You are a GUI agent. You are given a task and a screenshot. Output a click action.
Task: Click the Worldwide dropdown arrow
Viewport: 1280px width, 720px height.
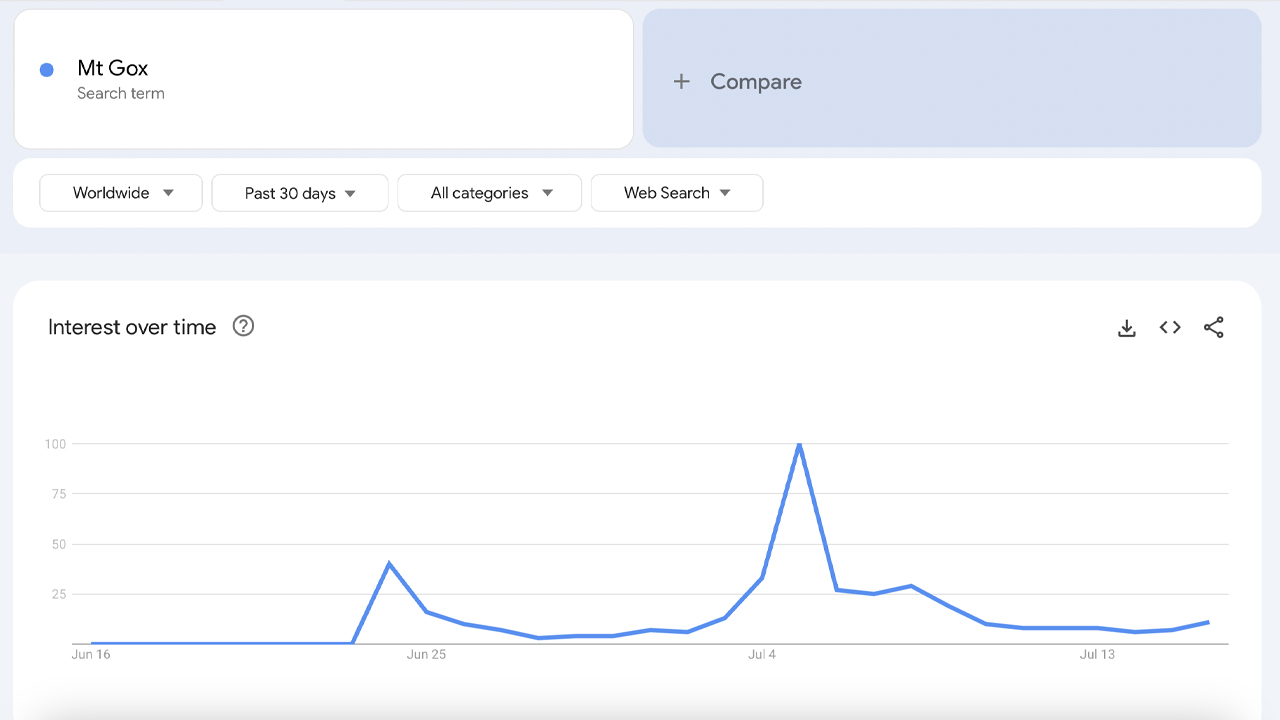(x=169, y=192)
